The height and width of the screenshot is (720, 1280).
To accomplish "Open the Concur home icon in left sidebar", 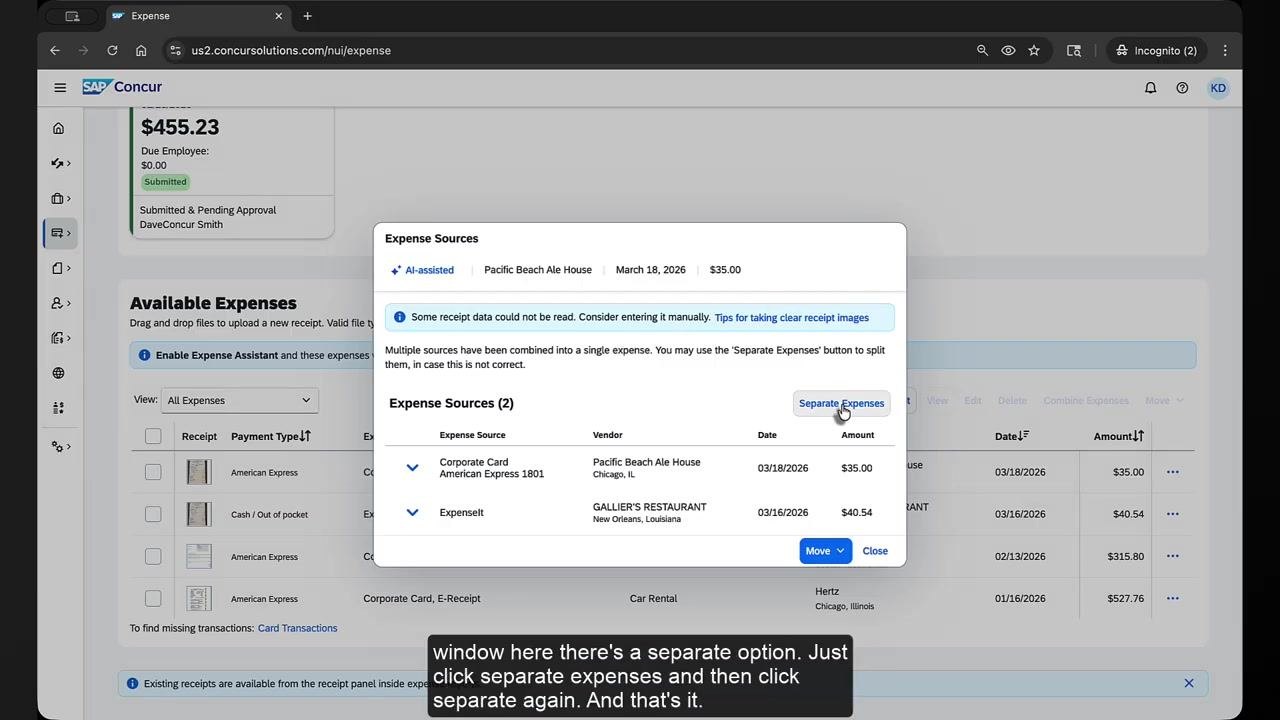I will [58, 128].
